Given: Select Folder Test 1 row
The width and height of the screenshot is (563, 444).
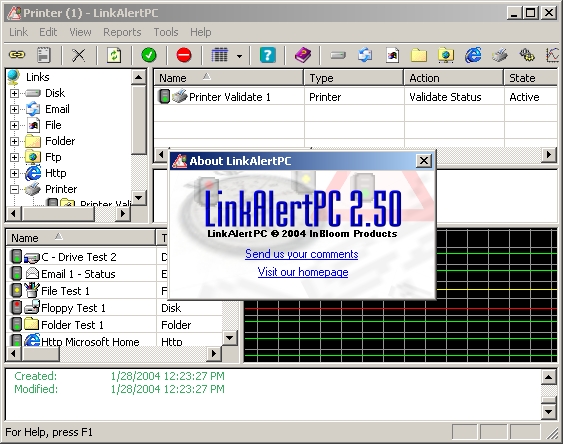Looking at the screenshot, I should point(115,325).
